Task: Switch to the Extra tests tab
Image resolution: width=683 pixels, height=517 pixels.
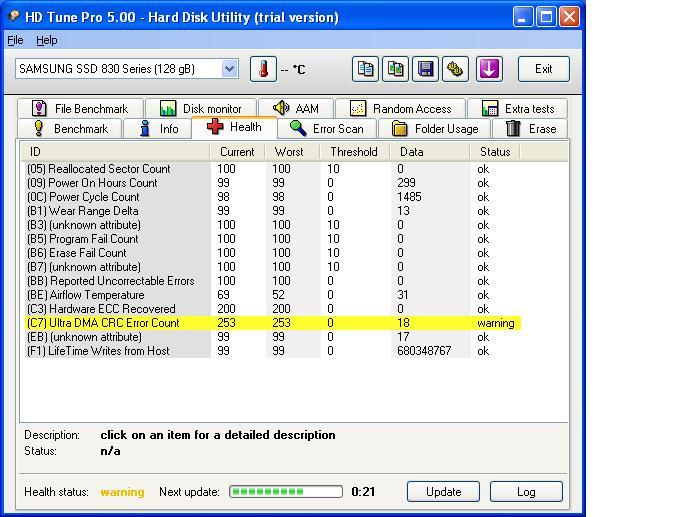Action: [517, 108]
